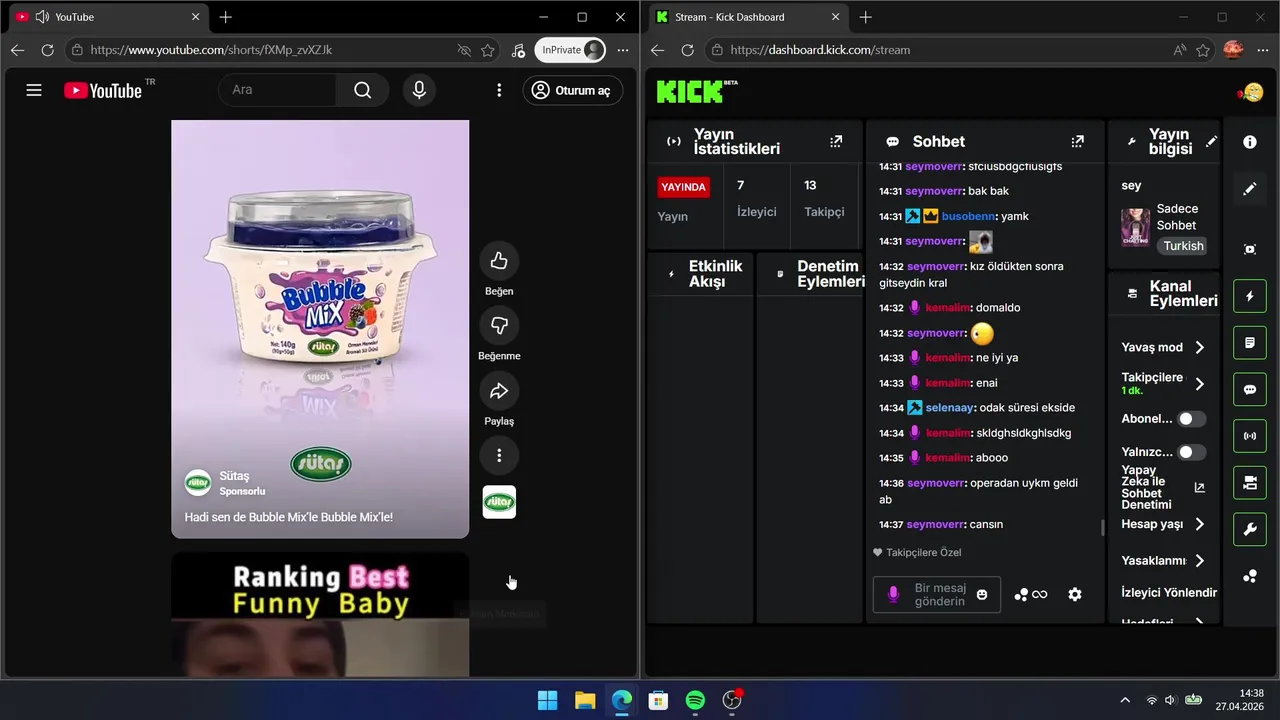Open the Short's three-dot more options
1280x720 pixels.
point(499,456)
